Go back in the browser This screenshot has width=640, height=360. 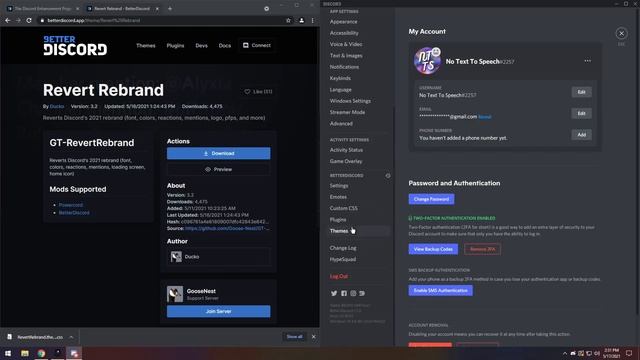(x=8, y=20)
